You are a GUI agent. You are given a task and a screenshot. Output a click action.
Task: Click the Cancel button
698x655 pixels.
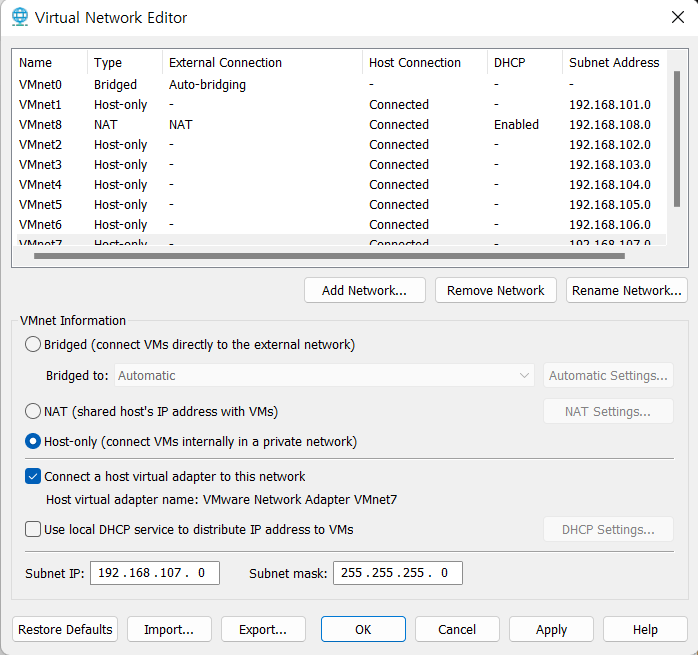point(457,629)
